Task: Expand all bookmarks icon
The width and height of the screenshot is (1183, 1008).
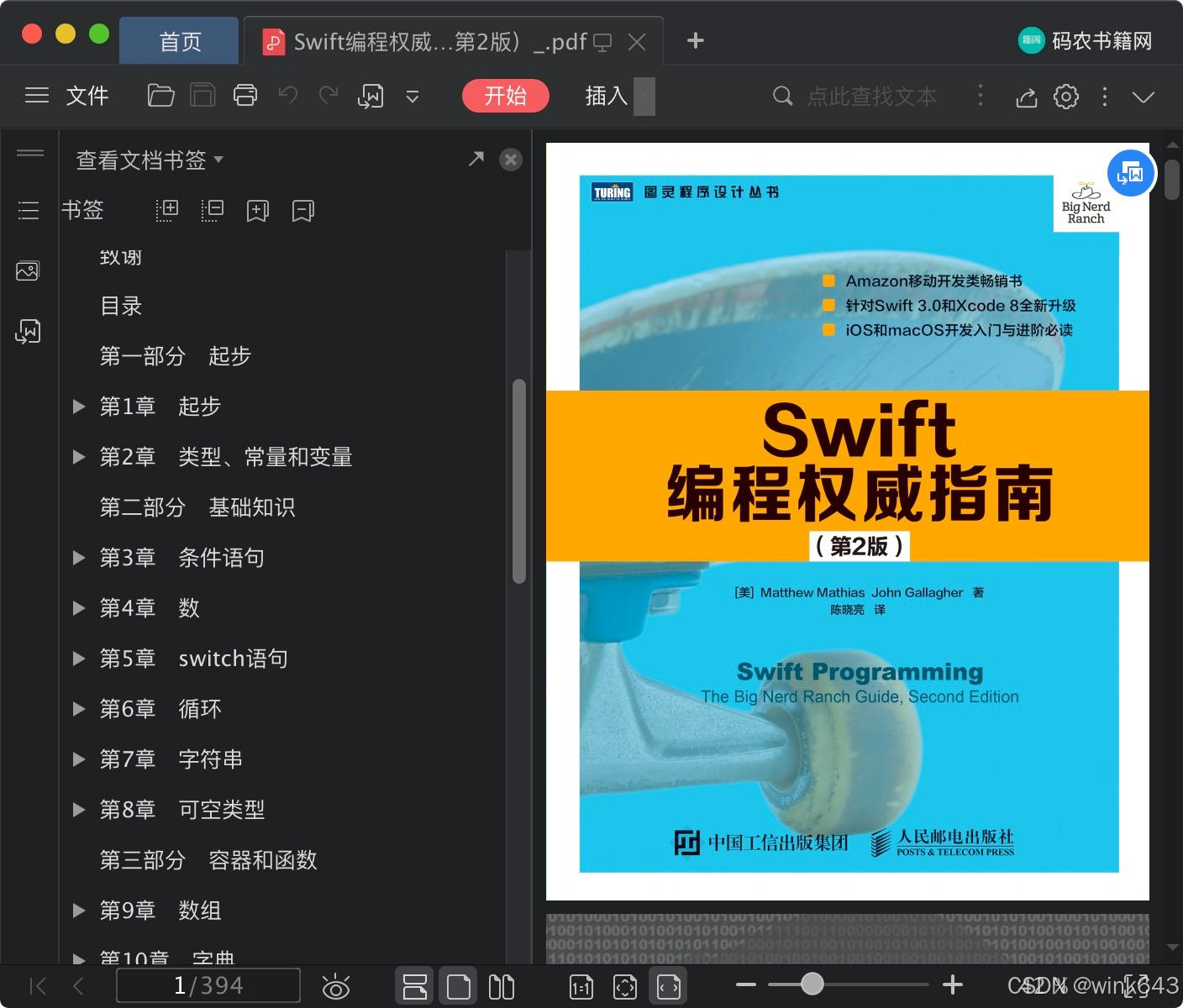Action: (167, 210)
